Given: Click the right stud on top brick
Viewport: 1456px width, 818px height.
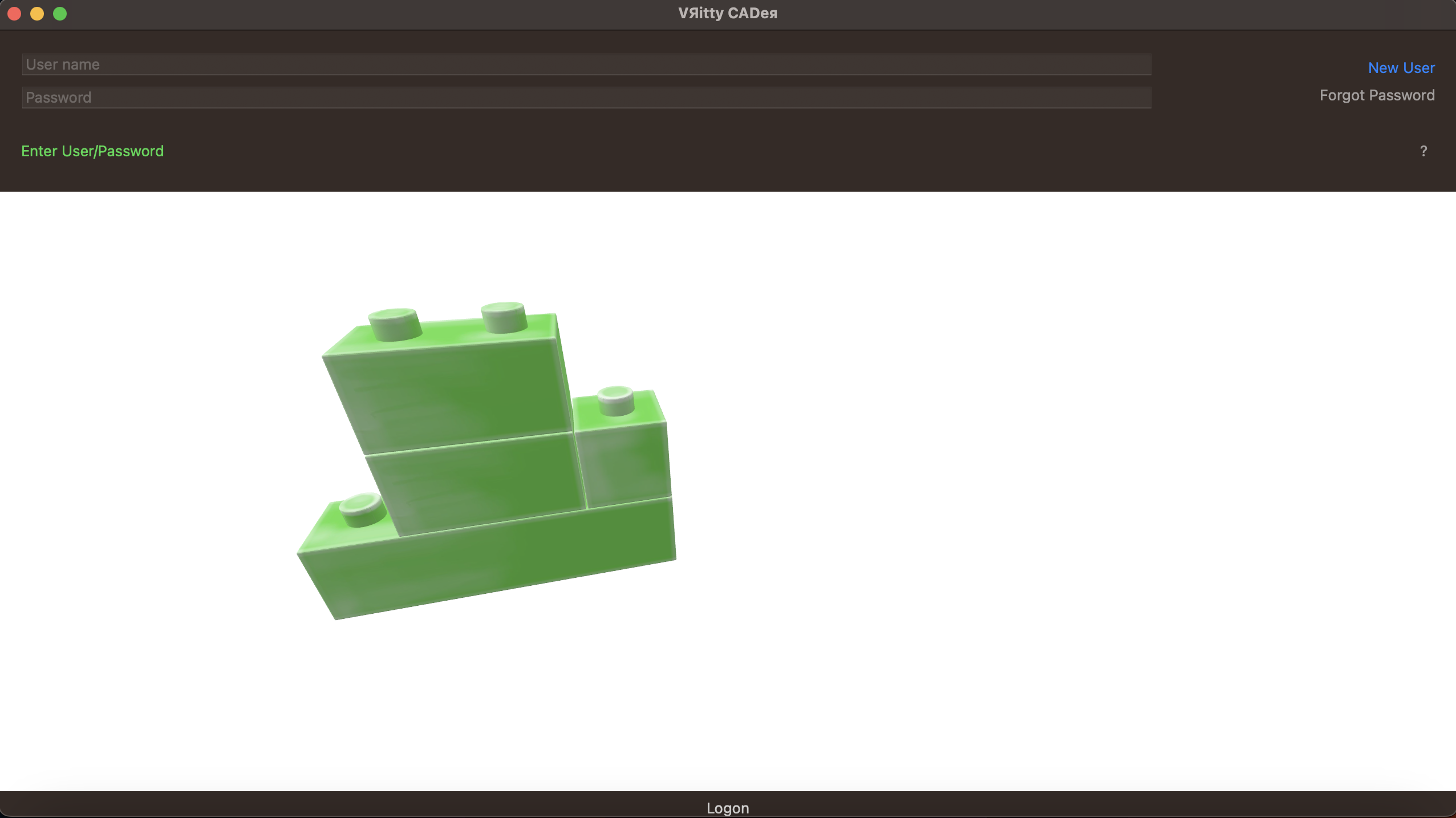Looking at the screenshot, I should (x=504, y=316).
